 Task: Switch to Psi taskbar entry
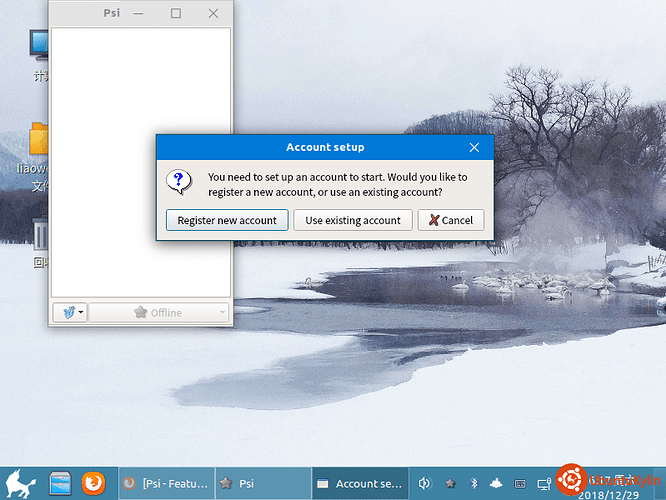pyautogui.click(x=263, y=483)
